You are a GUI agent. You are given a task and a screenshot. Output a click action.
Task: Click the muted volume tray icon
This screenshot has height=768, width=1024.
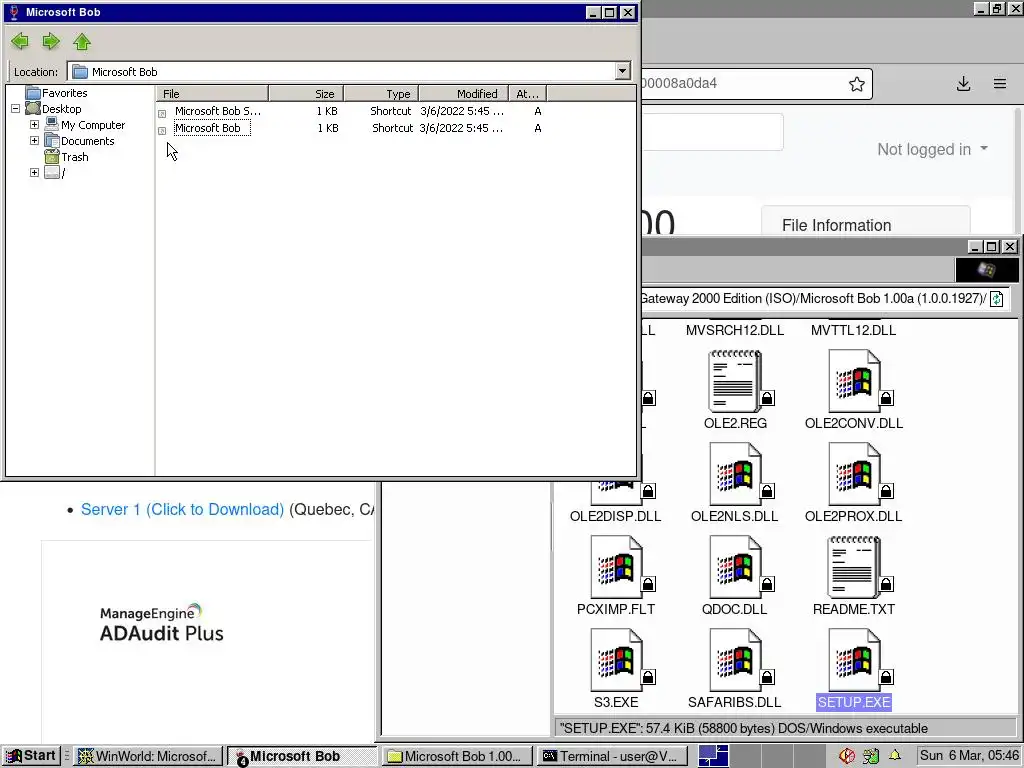tap(847, 756)
